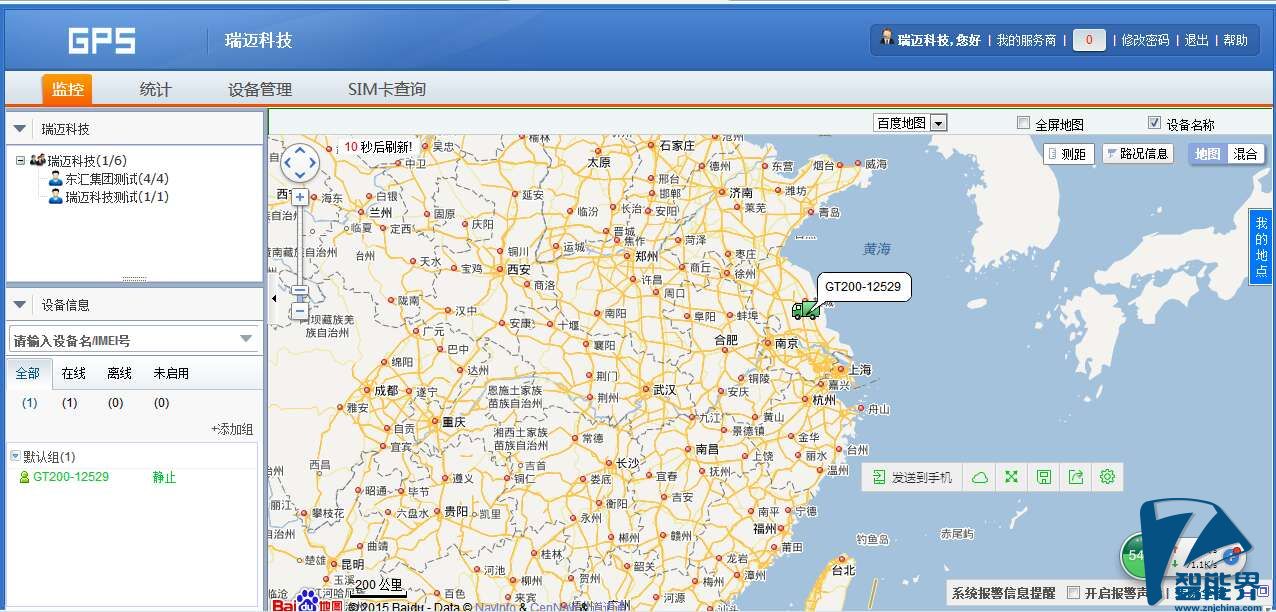Collapse the 默认组(1) group arrow
This screenshot has height=612, width=1276.
coord(15,456)
